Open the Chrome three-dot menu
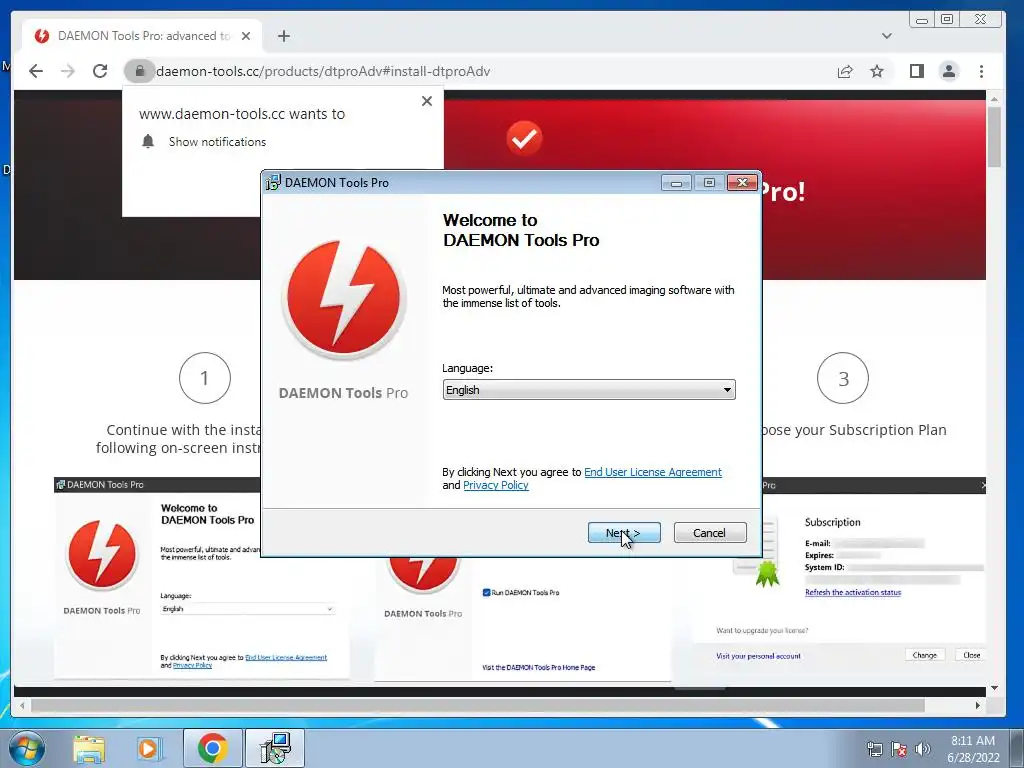Screen dimensions: 1024x768 [x=981, y=71]
